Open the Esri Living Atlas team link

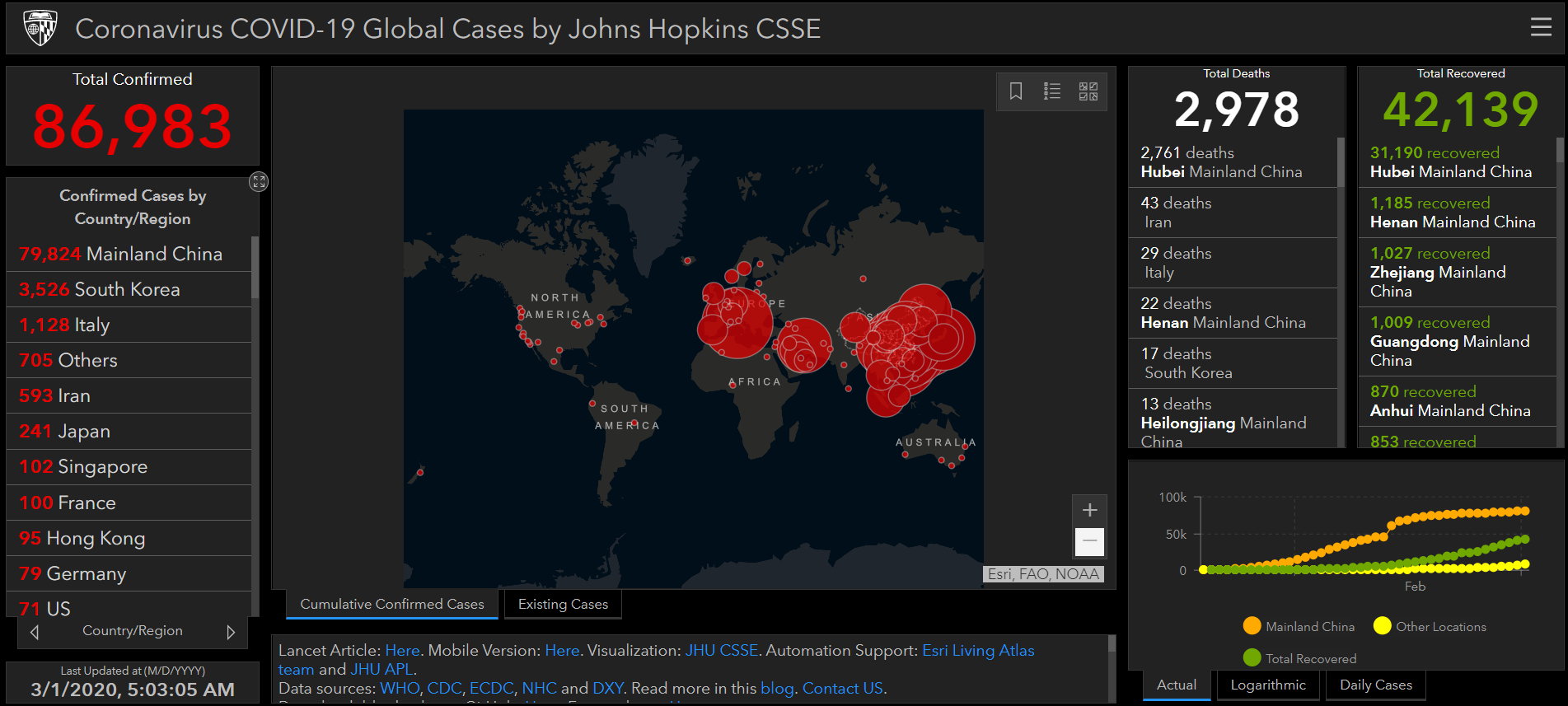tap(978, 650)
